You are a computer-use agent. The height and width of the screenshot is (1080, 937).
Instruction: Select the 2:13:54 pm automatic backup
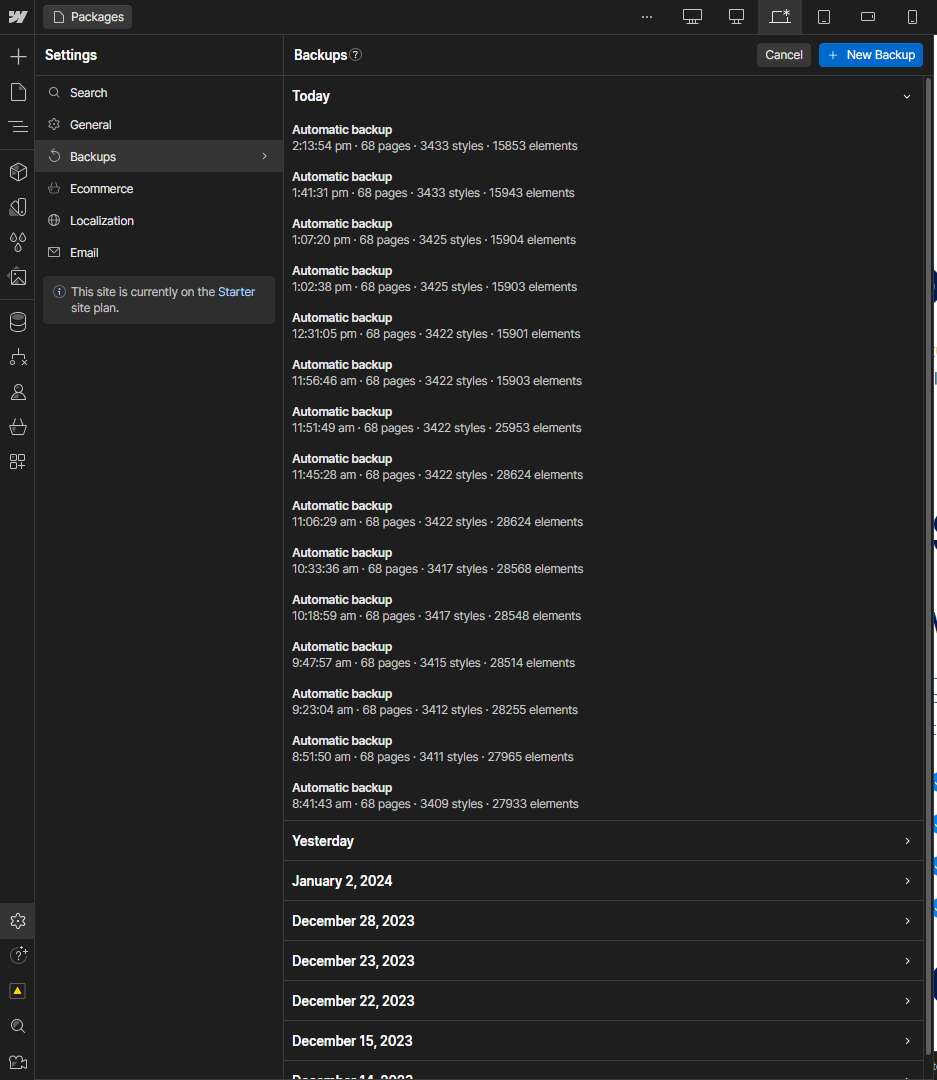click(x=604, y=138)
